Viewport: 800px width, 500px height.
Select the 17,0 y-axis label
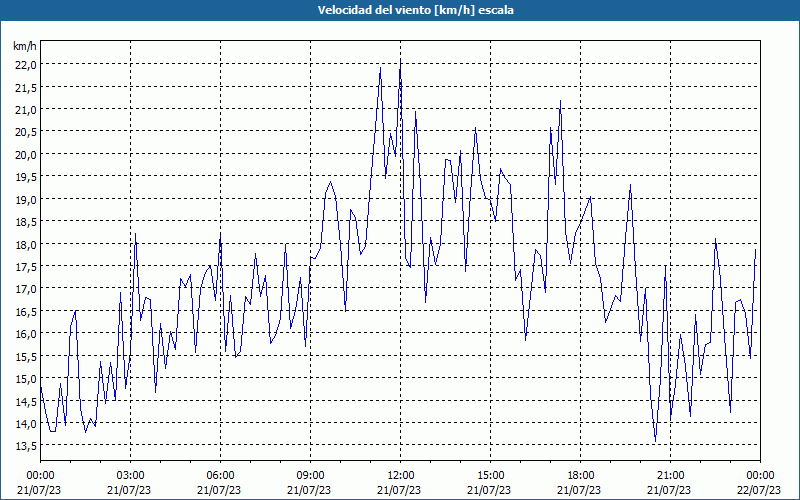tap(27, 289)
